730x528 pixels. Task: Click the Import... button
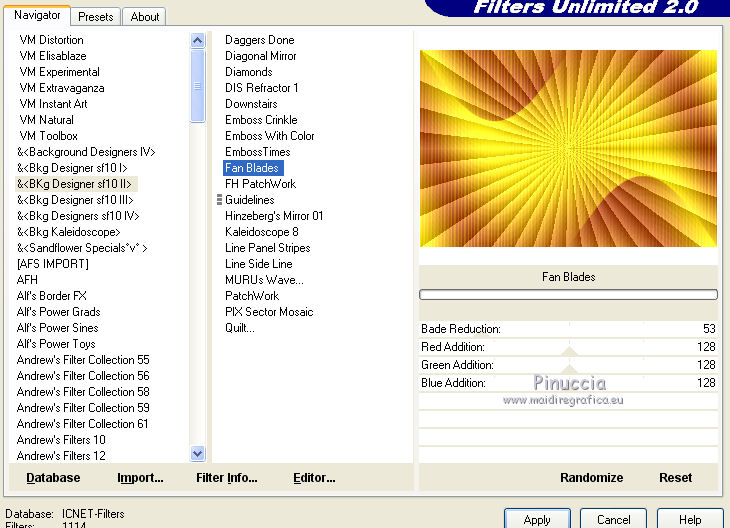click(x=140, y=478)
